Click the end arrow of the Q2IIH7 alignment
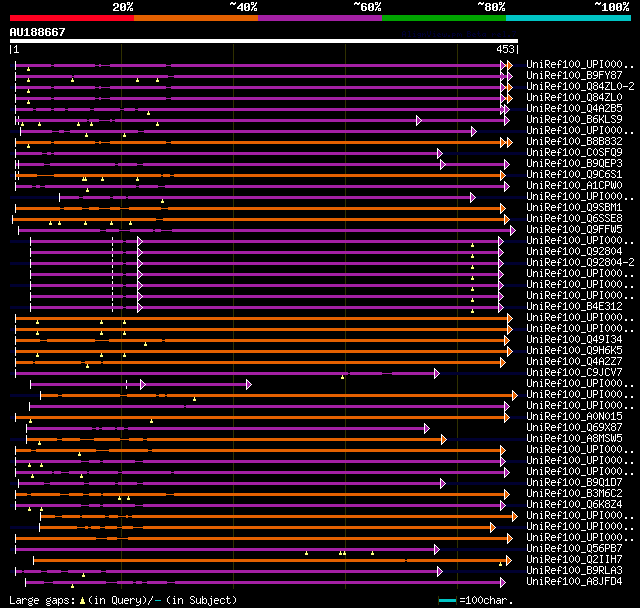Screen dimensions: 640x608 [x=509, y=561]
